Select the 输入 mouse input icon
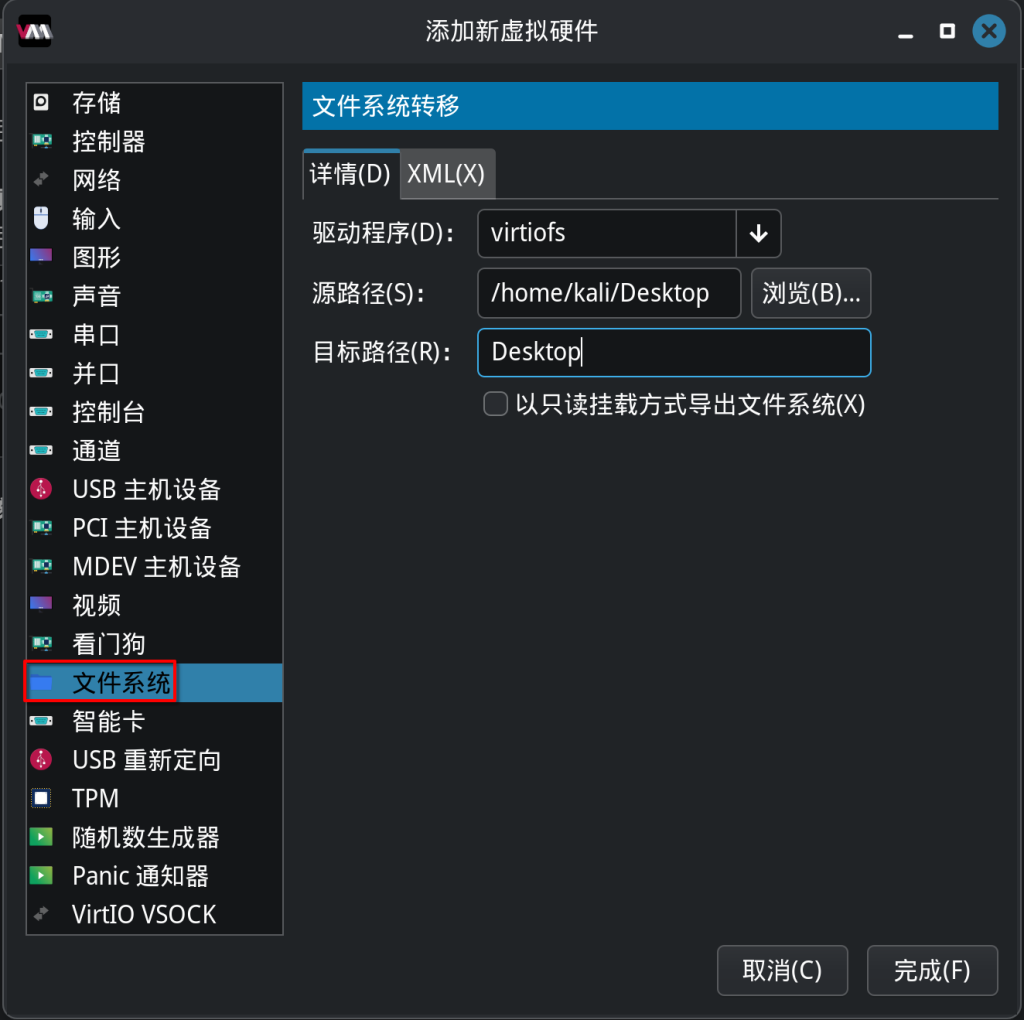 pyautogui.click(x=41, y=218)
